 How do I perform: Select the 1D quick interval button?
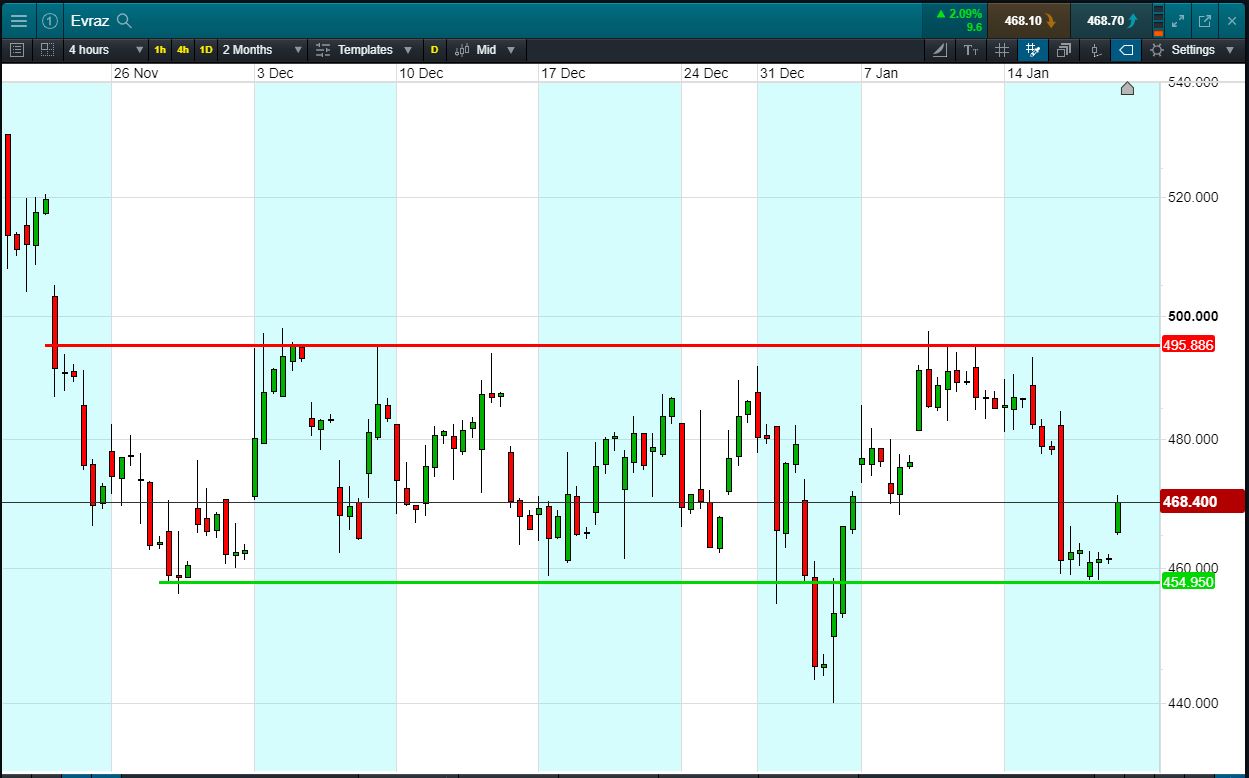(x=206, y=49)
